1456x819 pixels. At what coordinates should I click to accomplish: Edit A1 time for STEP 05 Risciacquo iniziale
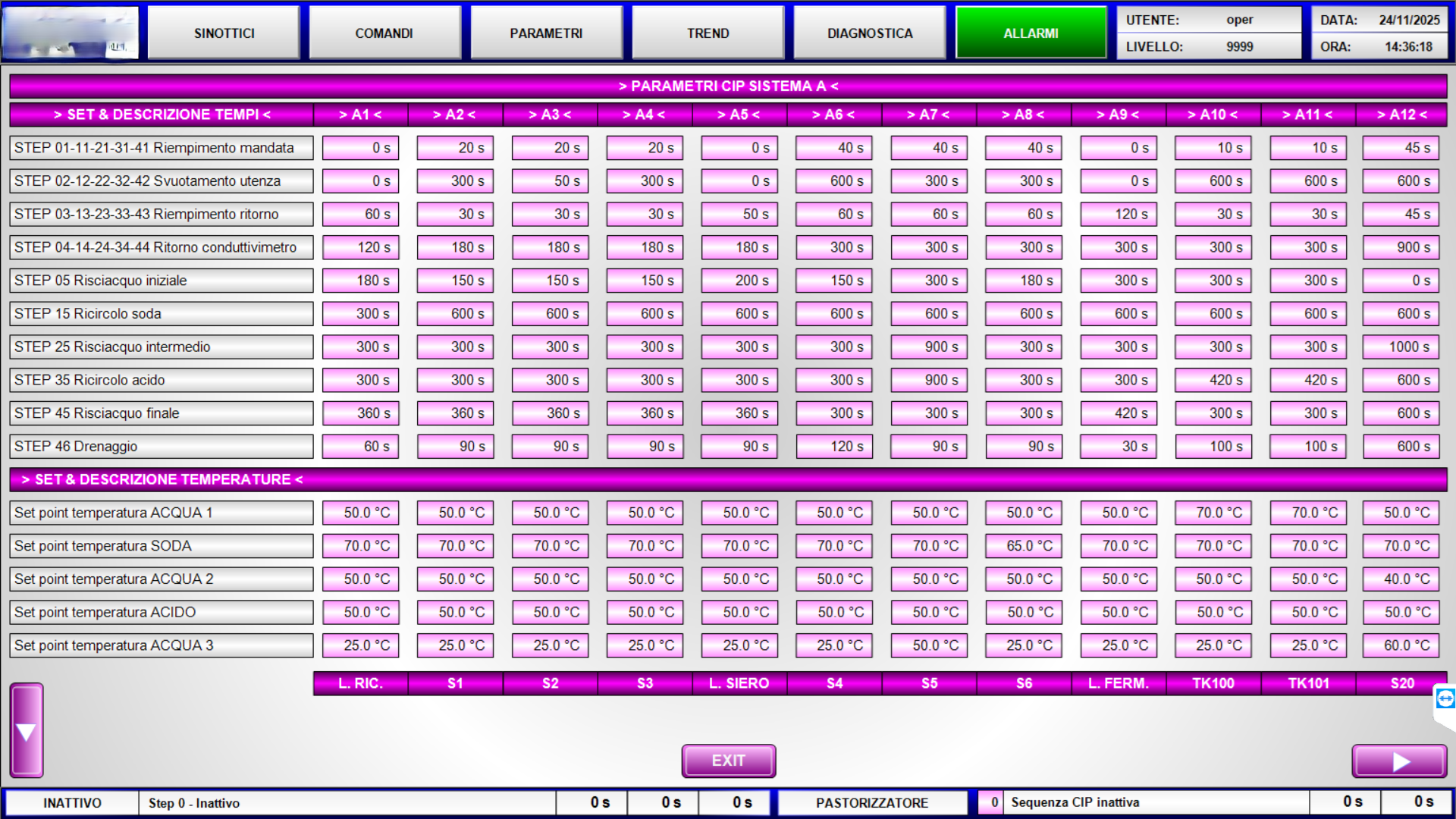coord(360,281)
